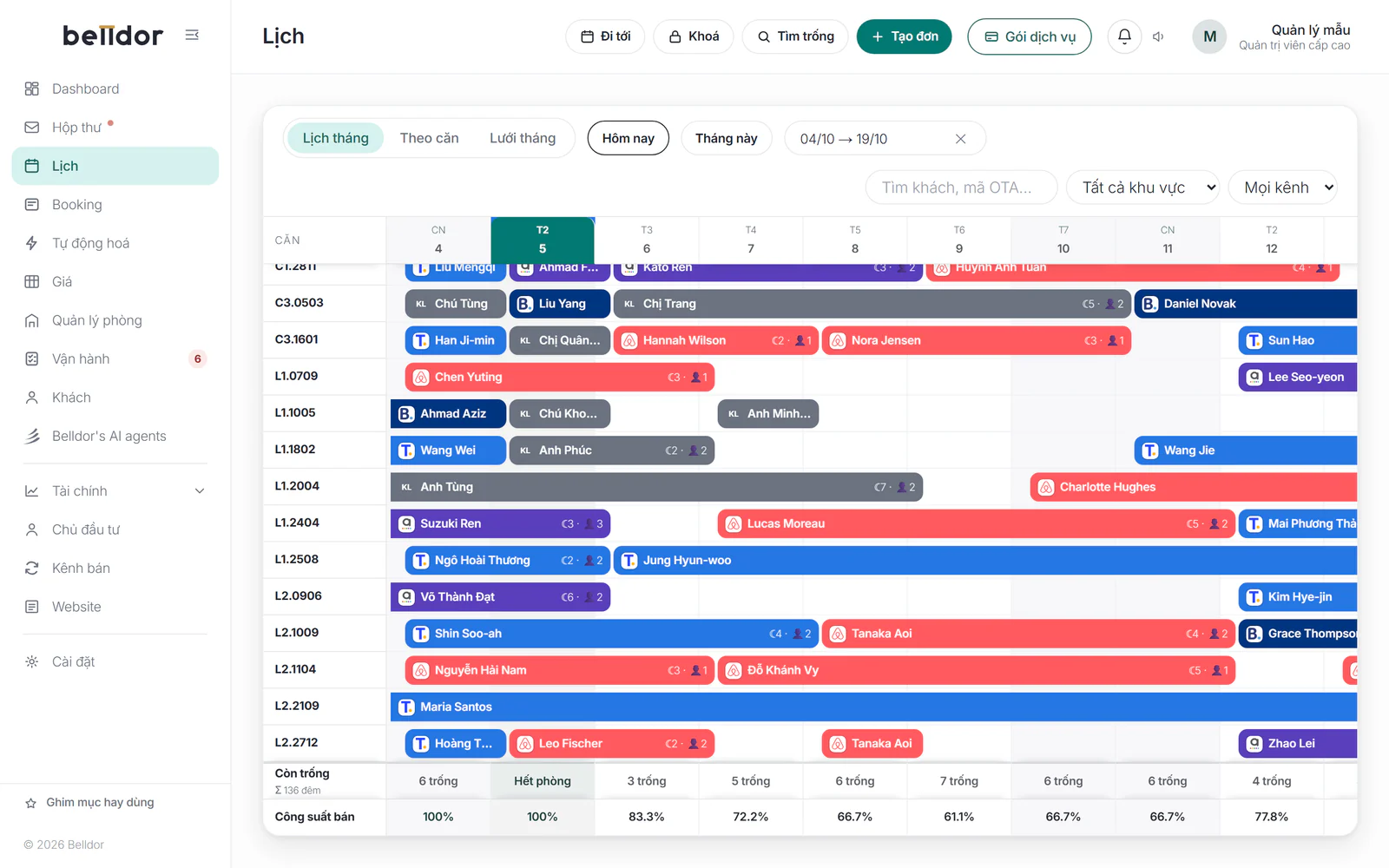
Task: Open Quản lý phòng
Action: tap(115, 320)
